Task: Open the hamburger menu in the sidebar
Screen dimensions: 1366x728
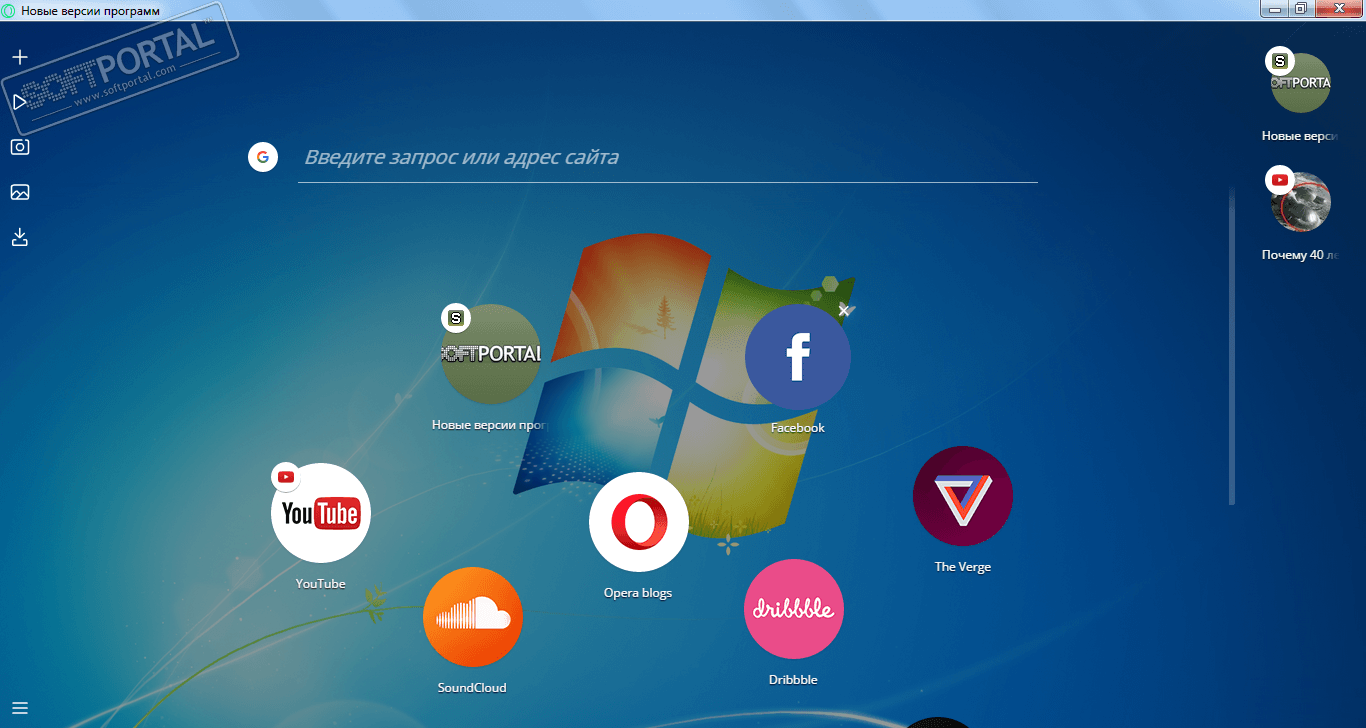Action: point(19,709)
